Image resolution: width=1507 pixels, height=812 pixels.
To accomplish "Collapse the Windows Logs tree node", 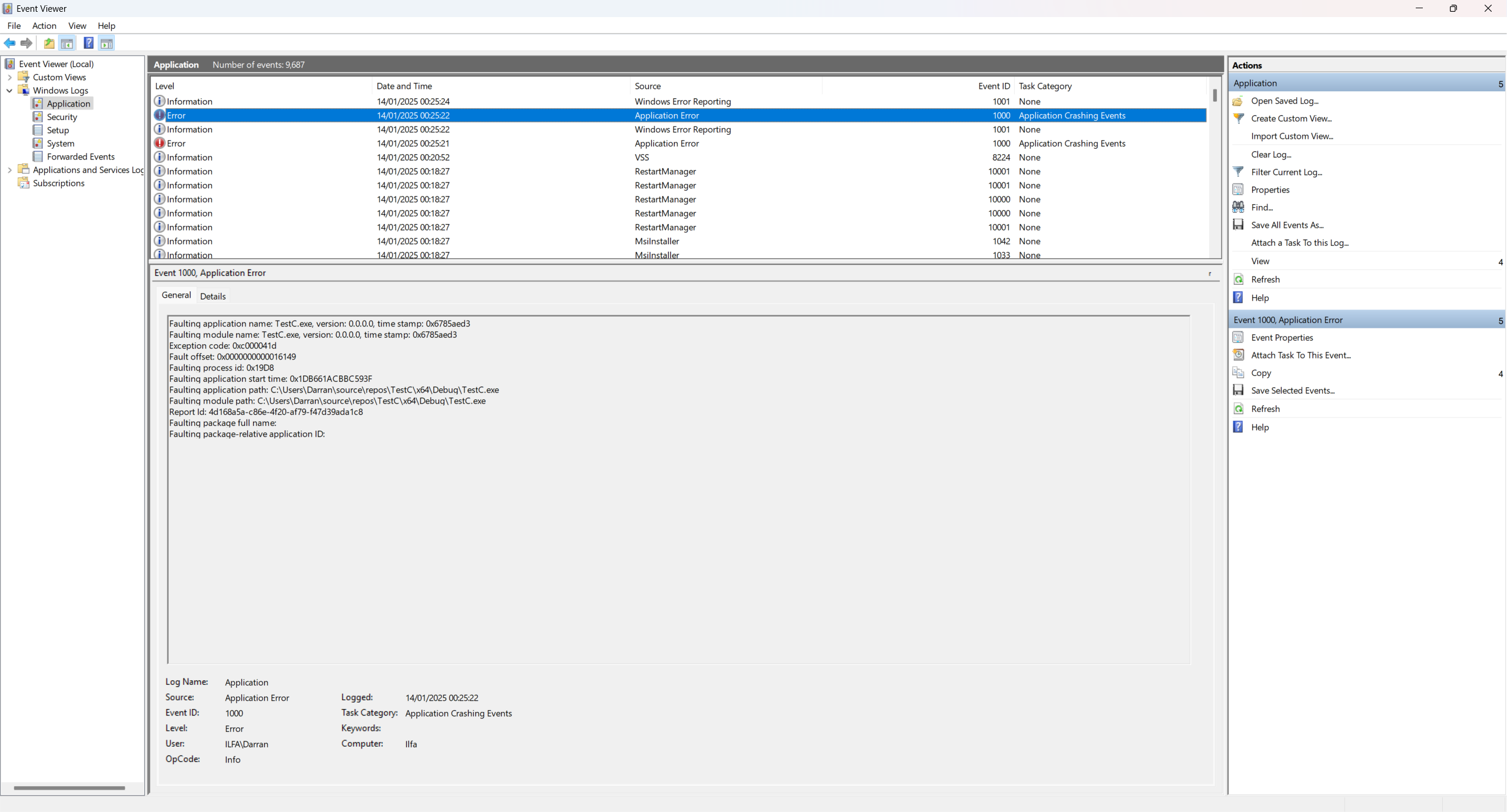I will (9, 91).
